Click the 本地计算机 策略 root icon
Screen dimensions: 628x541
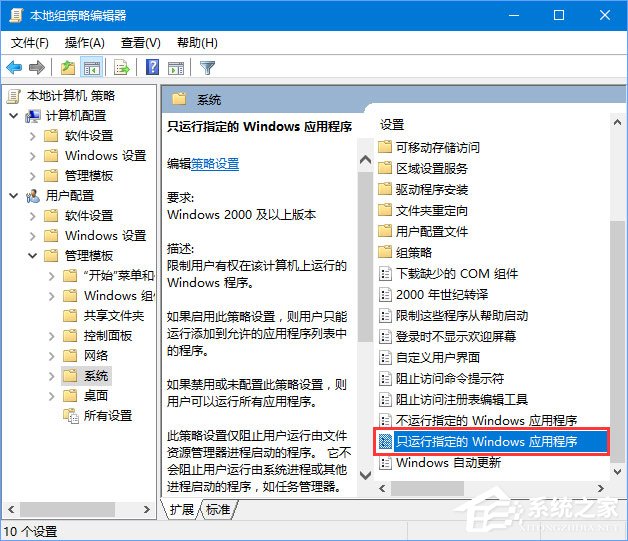(x=14, y=96)
